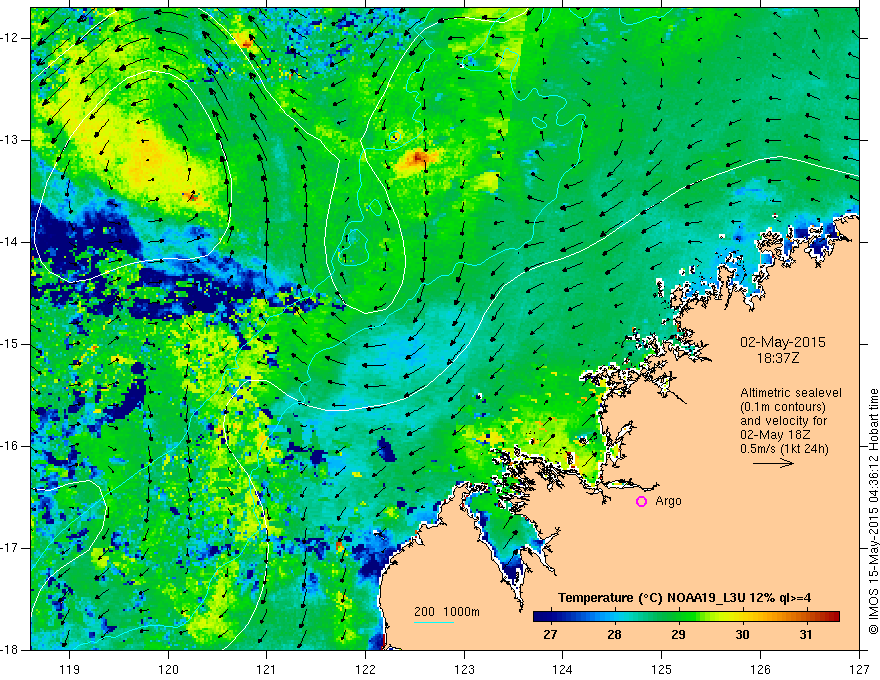Screen dimensions: 880x680
Task: Click the '02-May-2015' date text
Action: 782,342
